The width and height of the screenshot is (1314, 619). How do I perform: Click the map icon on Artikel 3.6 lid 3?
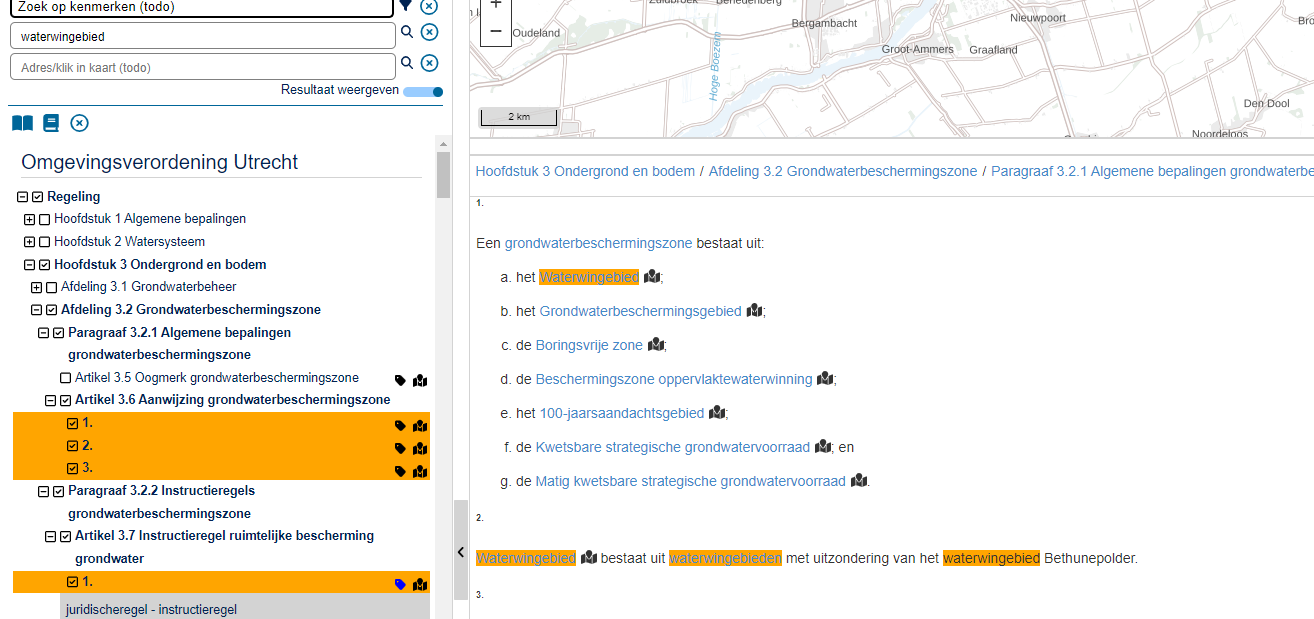[420, 471]
